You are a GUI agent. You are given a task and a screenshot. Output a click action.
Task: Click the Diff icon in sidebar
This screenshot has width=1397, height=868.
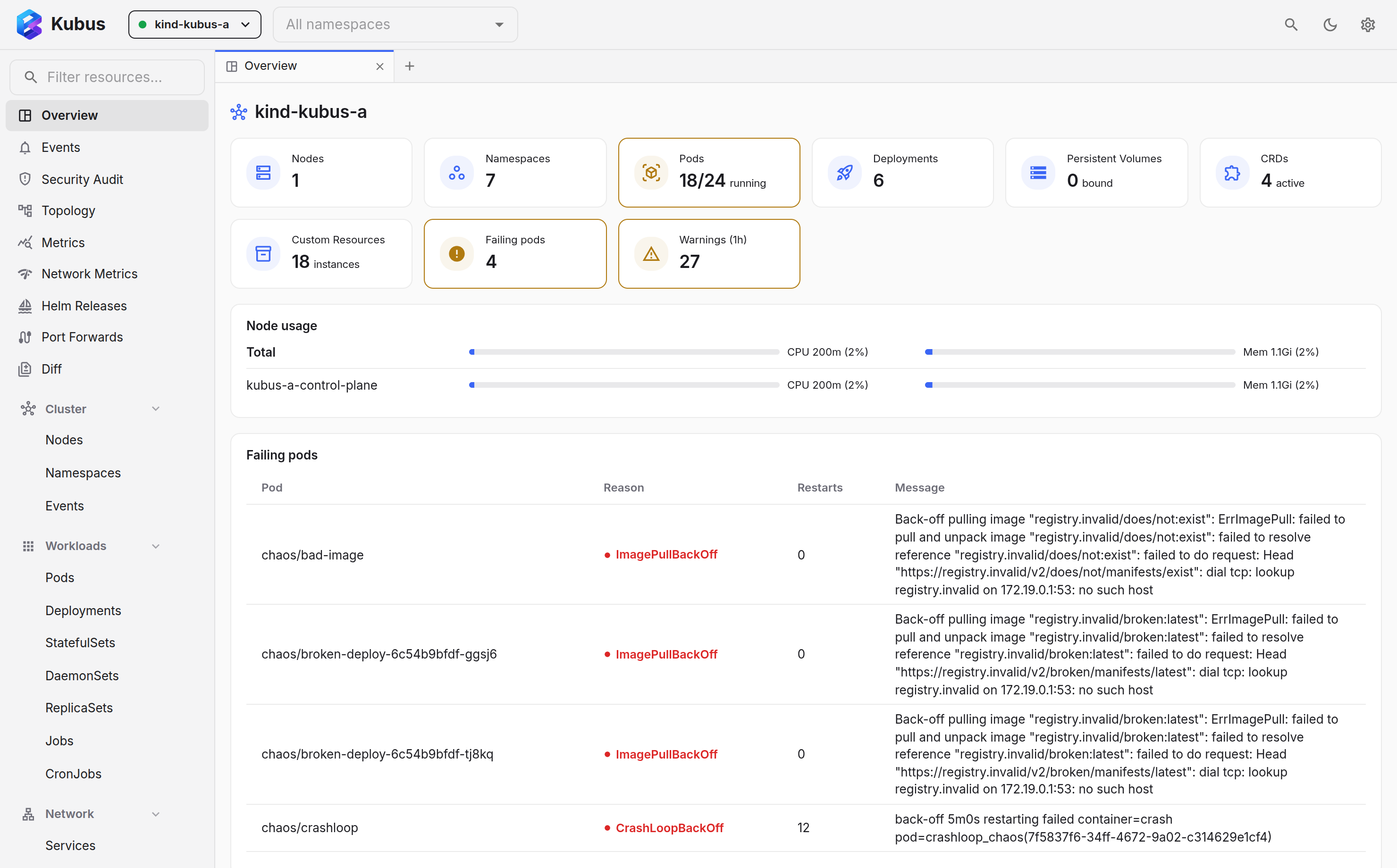point(25,369)
